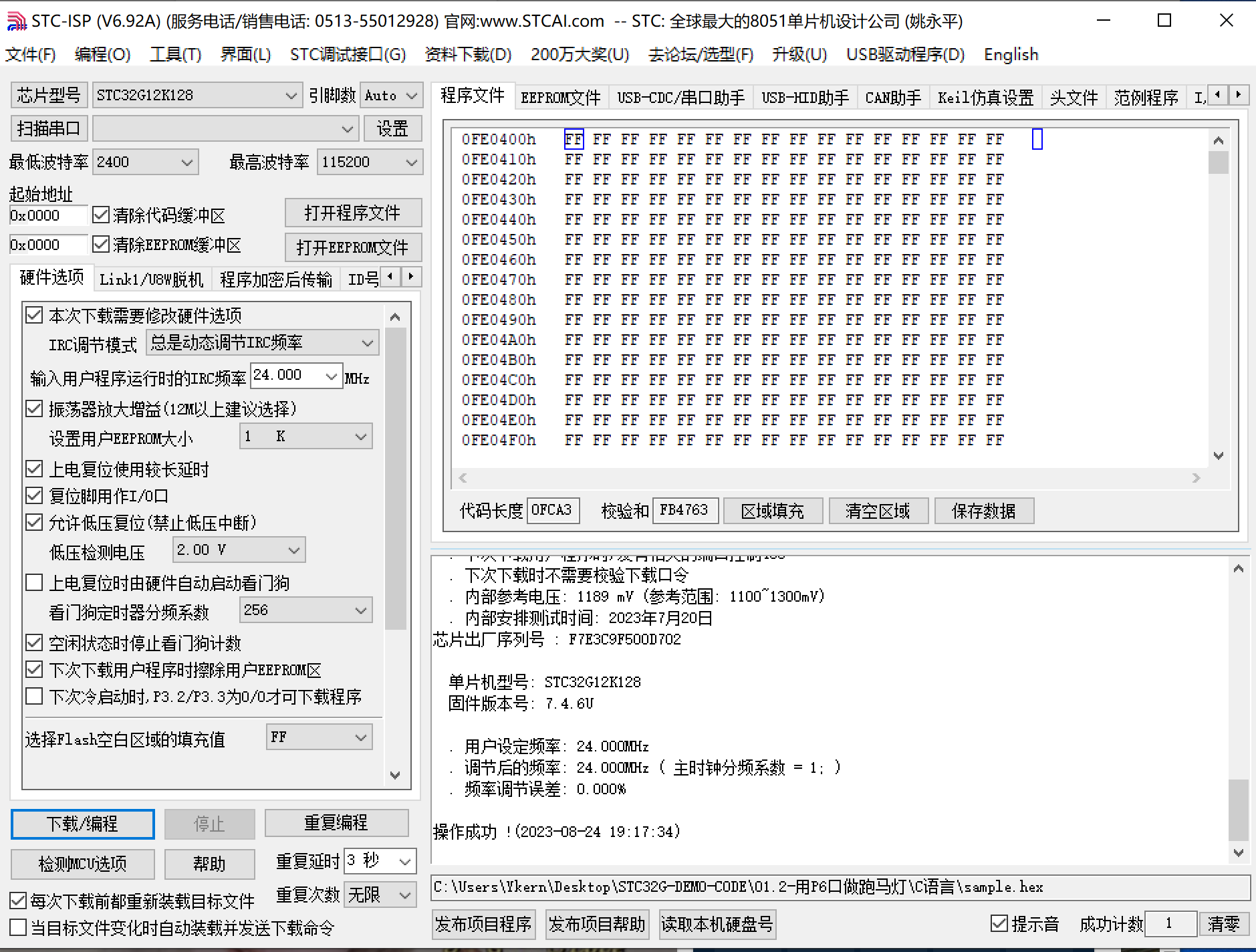Click hardware options scroll-down arrow
1256x952 pixels.
(x=395, y=776)
